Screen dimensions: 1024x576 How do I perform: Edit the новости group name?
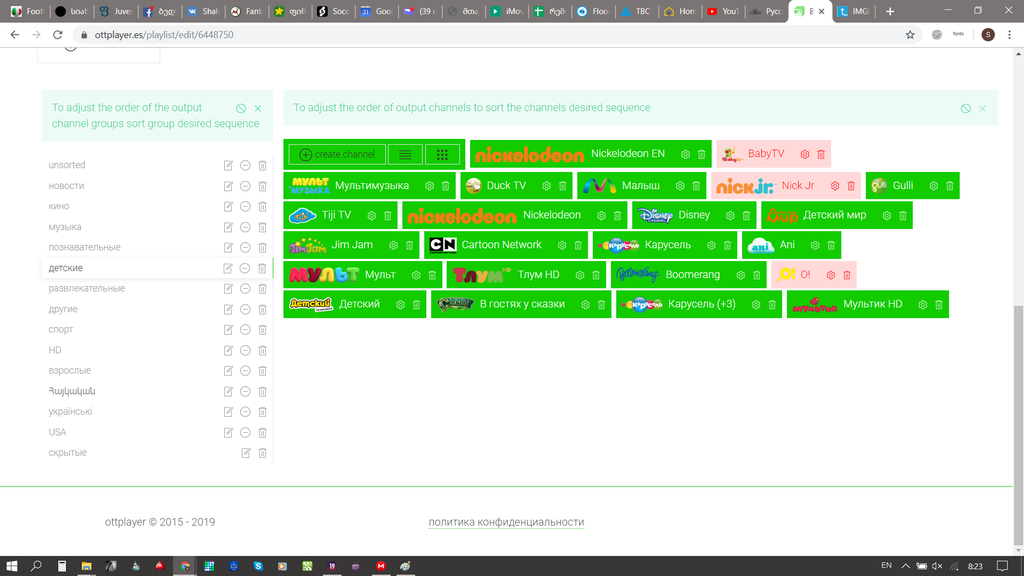[x=228, y=186]
